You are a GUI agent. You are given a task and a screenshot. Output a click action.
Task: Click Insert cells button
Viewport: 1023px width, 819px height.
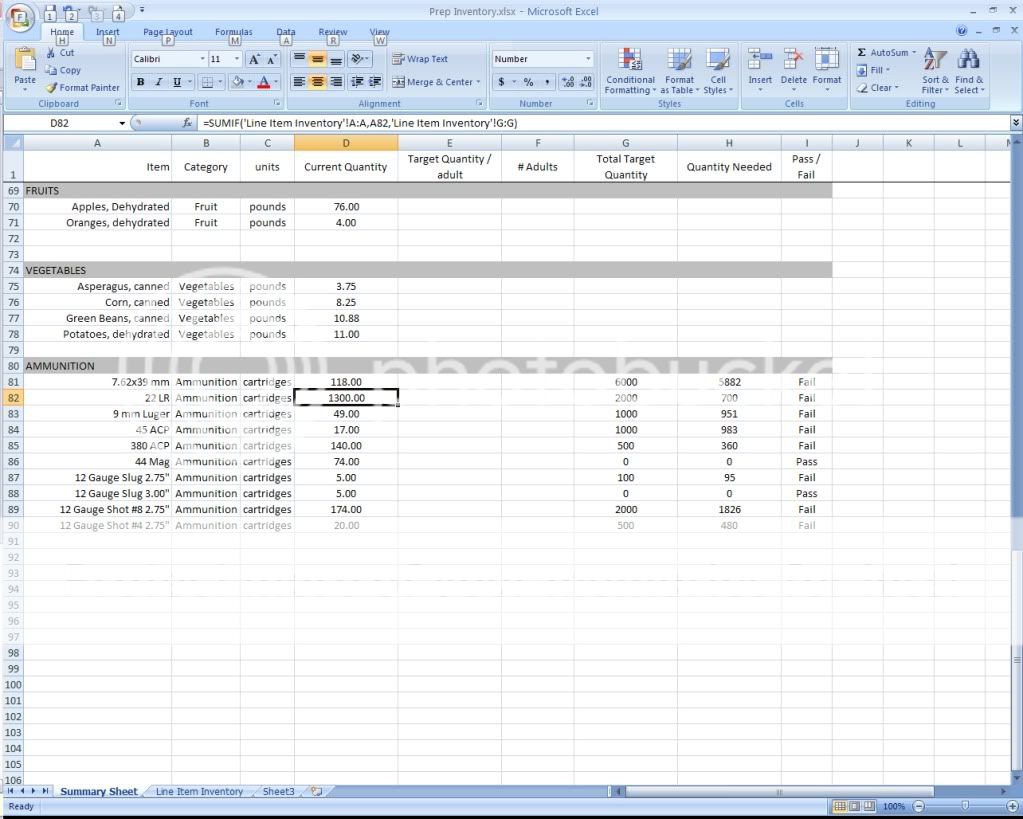pyautogui.click(x=760, y=71)
